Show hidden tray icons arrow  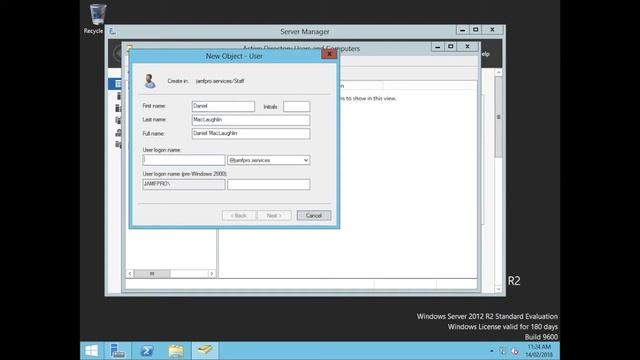491,351
